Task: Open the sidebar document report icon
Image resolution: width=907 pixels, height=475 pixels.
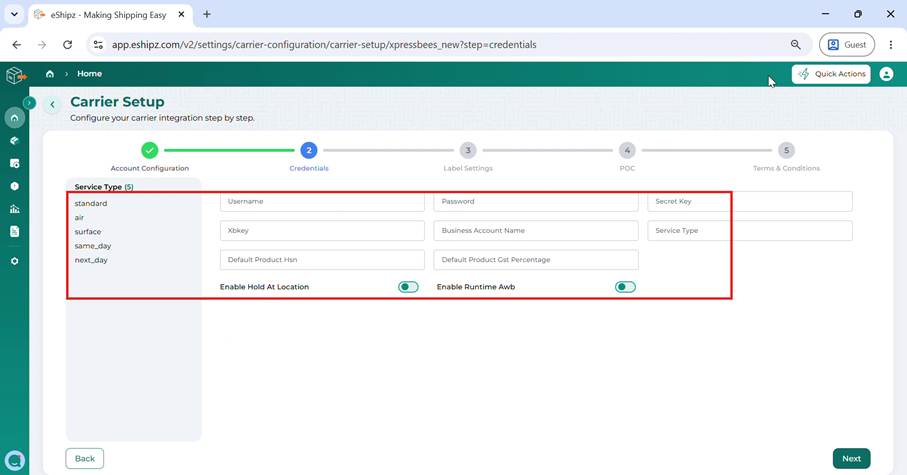Action: (x=14, y=231)
